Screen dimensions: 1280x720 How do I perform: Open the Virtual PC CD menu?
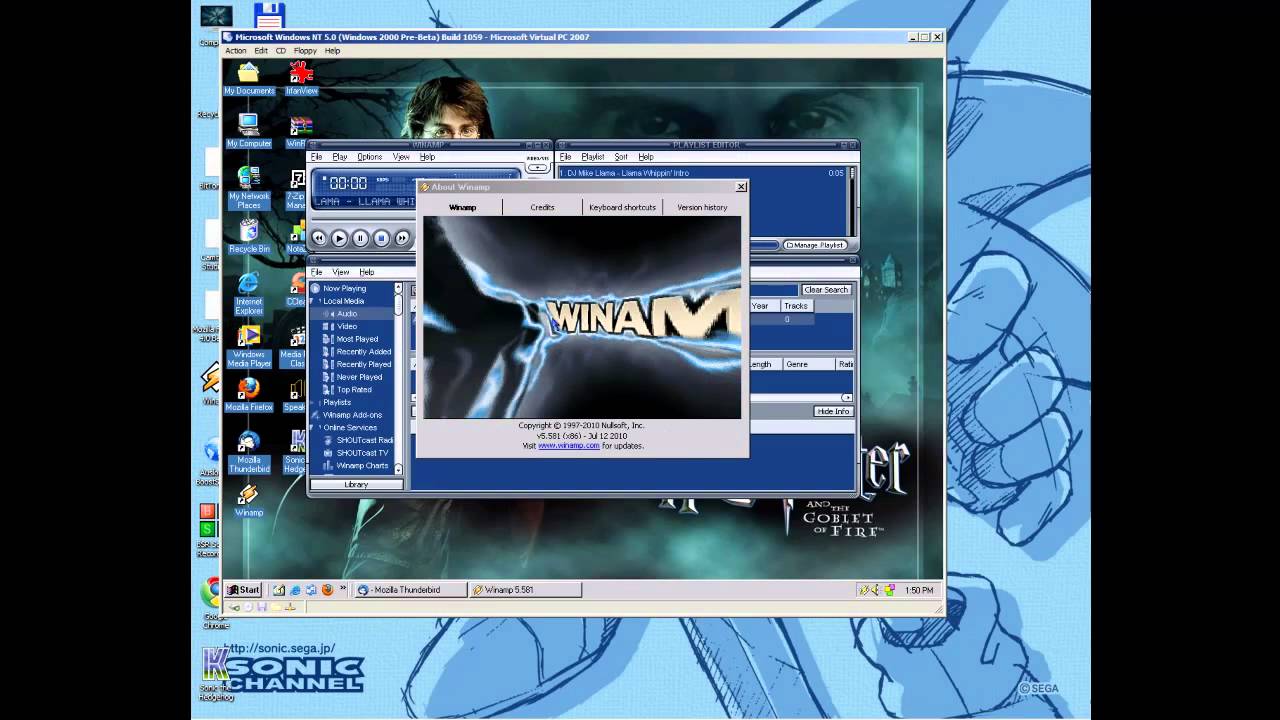(281, 51)
